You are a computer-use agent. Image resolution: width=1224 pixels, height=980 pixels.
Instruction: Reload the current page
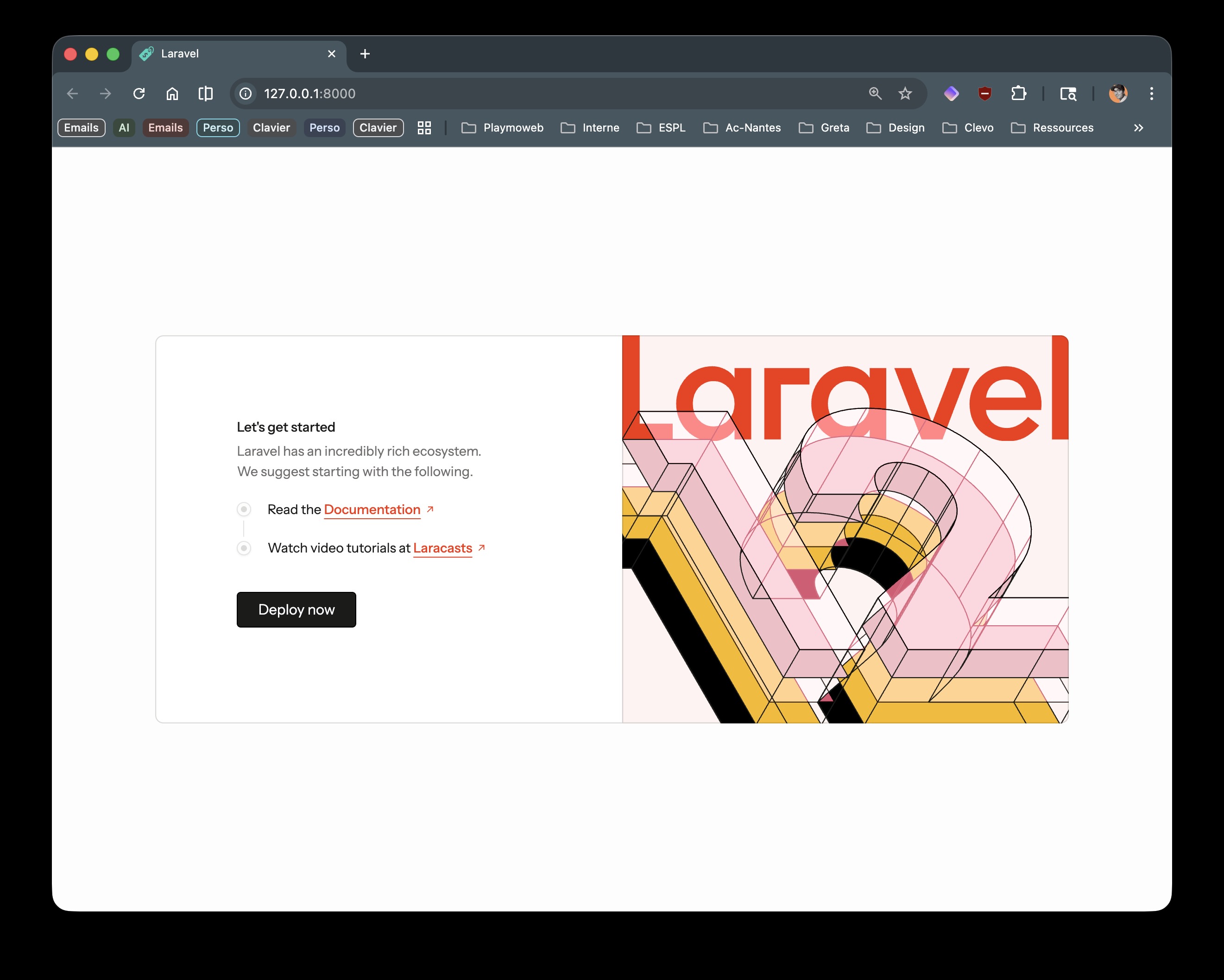[x=139, y=94]
